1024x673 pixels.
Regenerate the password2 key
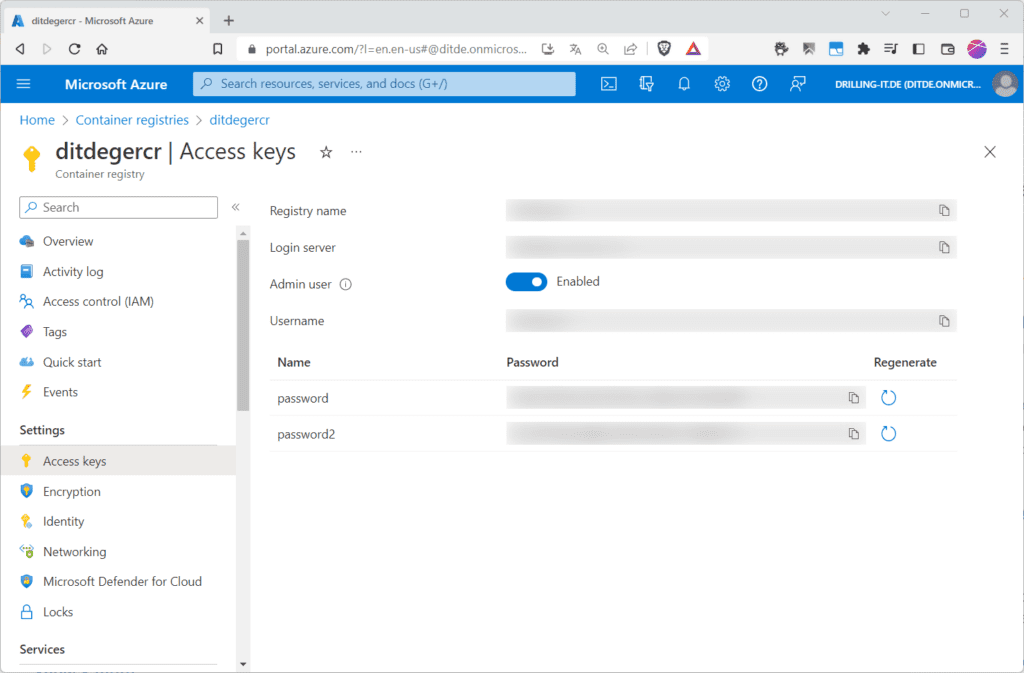pyautogui.click(x=888, y=433)
